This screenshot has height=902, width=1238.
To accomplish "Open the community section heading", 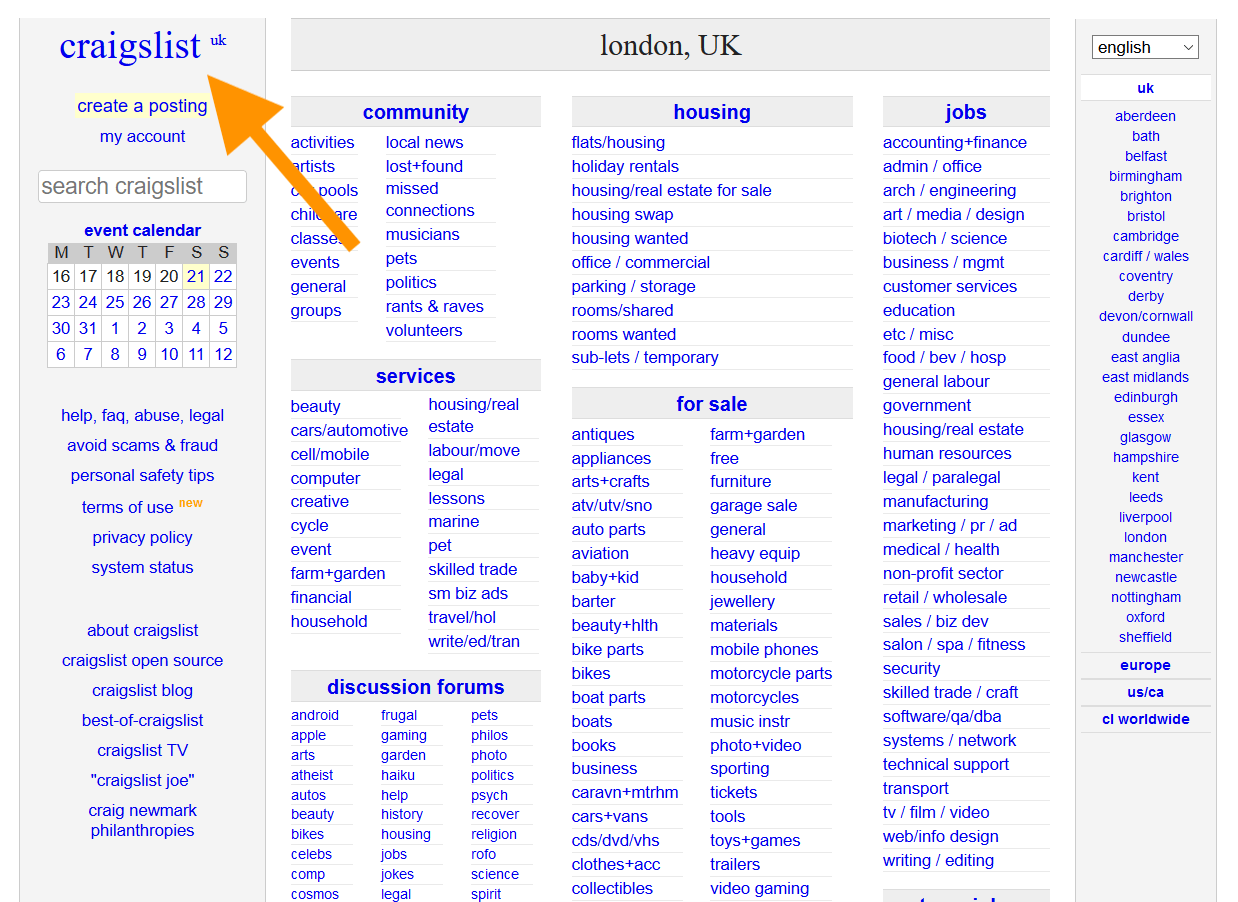I will click(415, 112).
